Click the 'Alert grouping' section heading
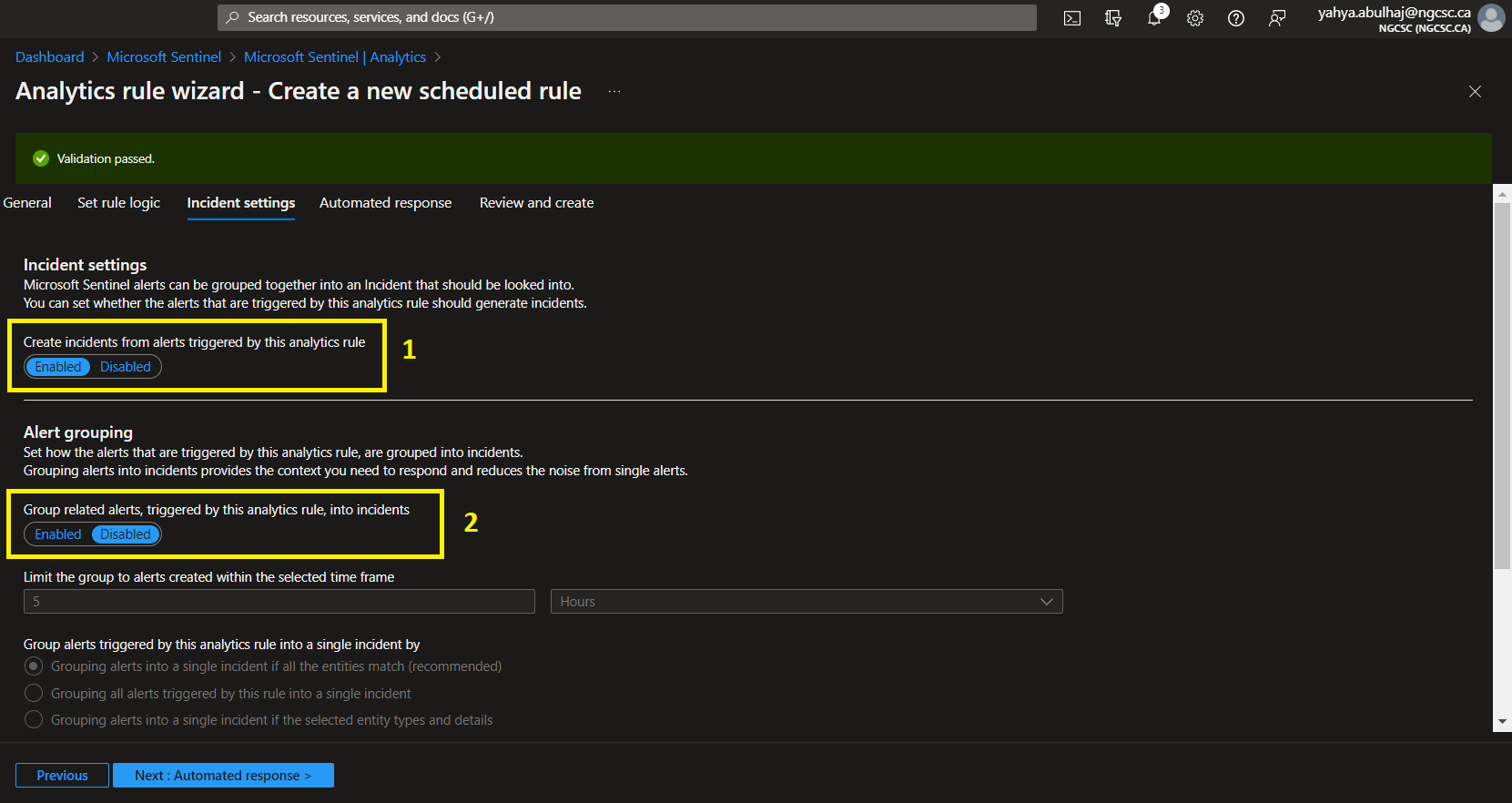Screen dimensions: 1512x803 tap(78, 432)
